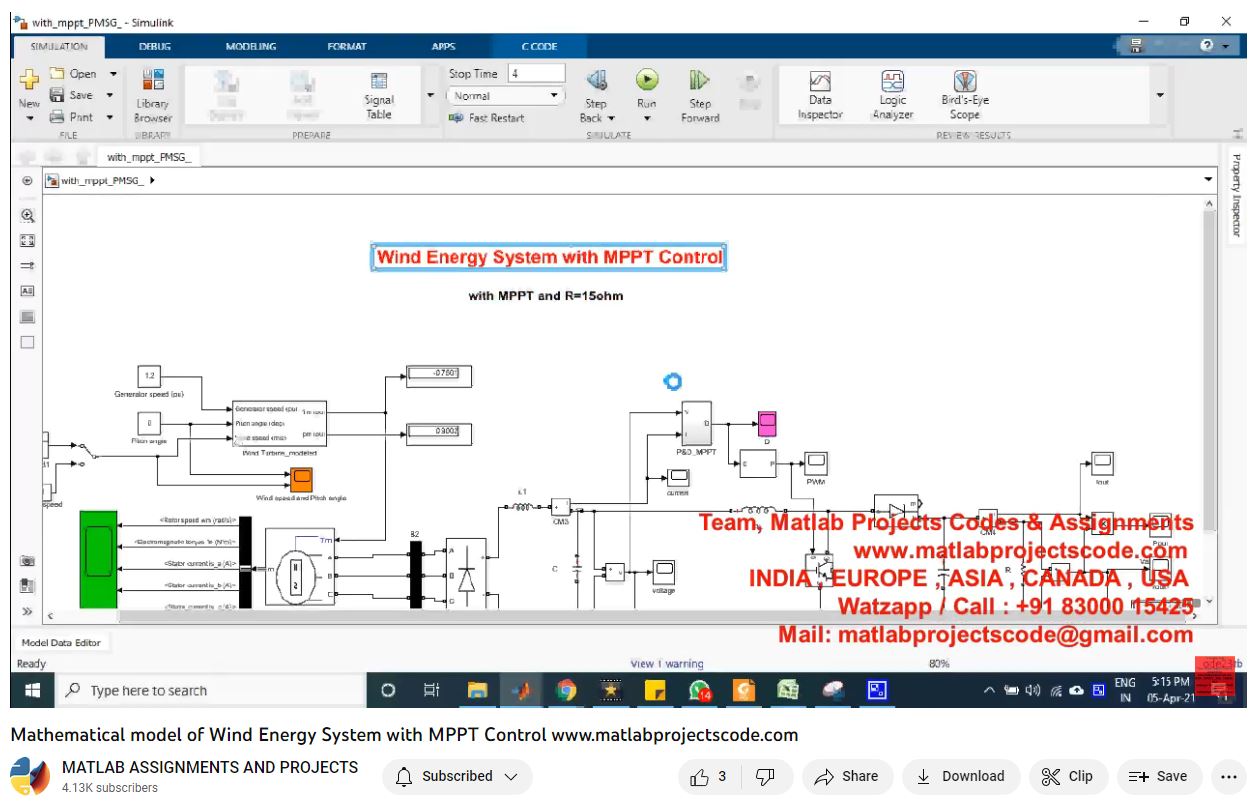Click the ribbon help icon
This screenshot has height=809, width=1256.
[x=1207, y=46]
